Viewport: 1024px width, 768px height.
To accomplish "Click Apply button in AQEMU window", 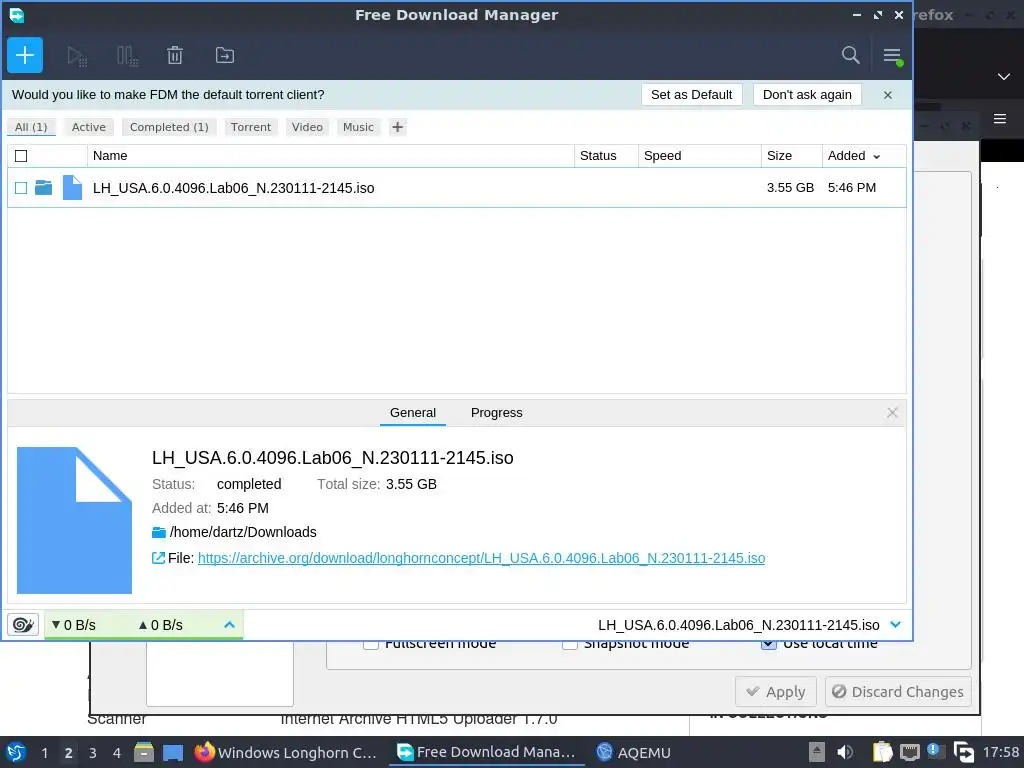I will pos(776,692).
